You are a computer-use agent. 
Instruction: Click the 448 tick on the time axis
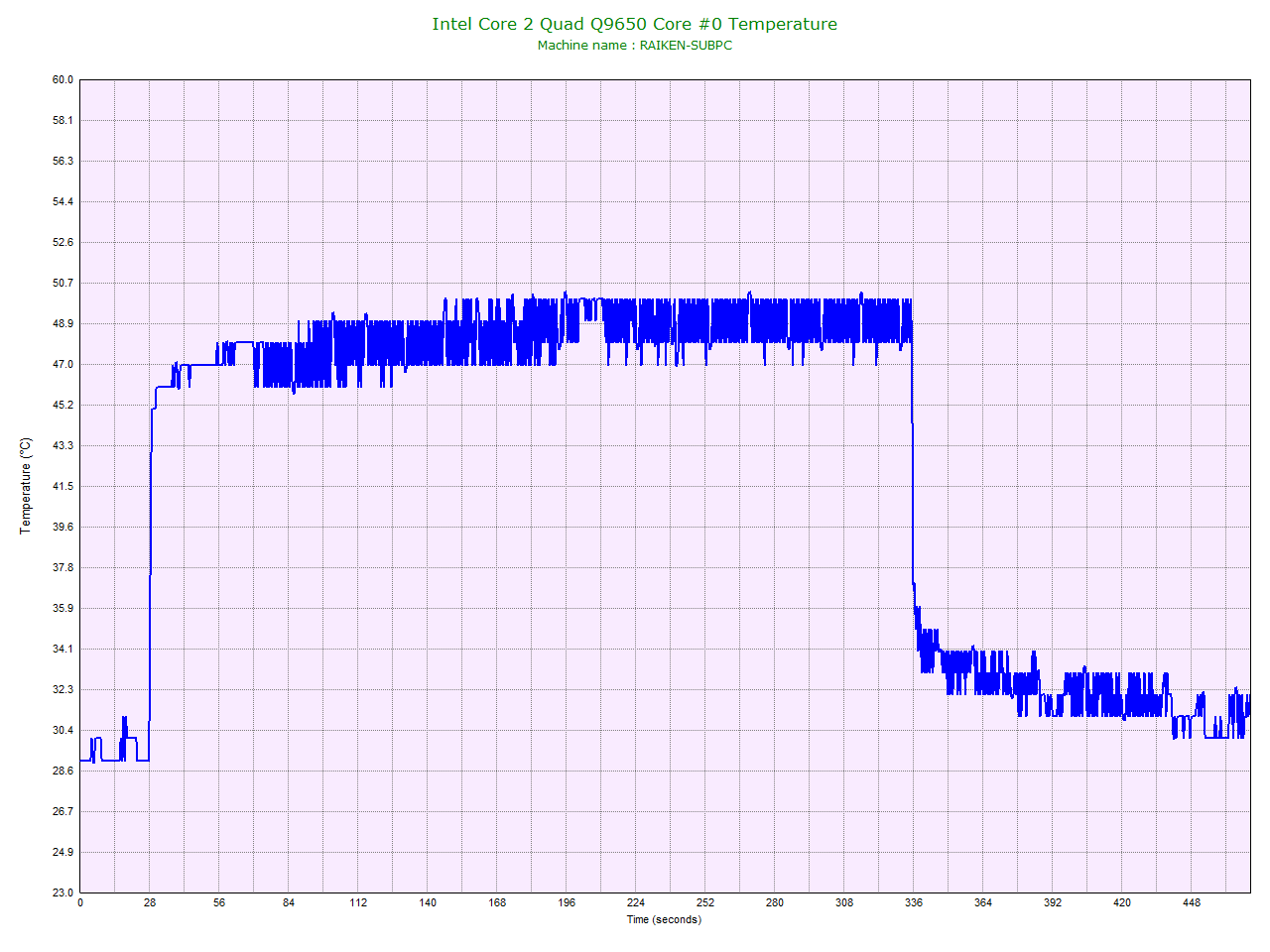coord(1192,902)
